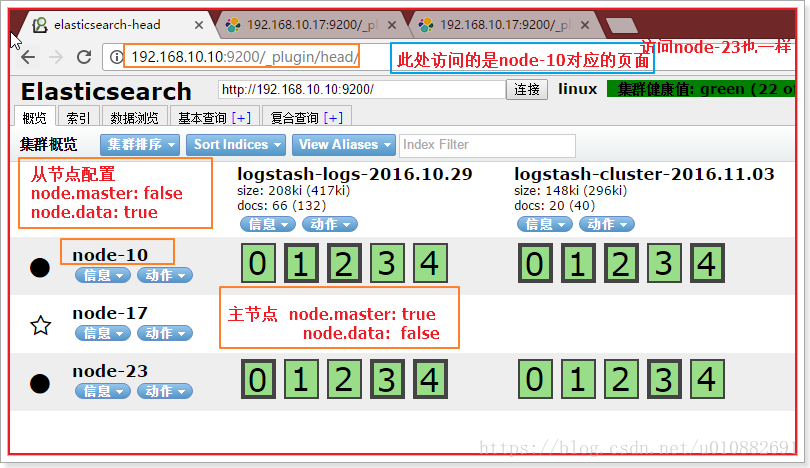The width and height of the screenshot is (810, 468).
Task: Close the elasticsearch-head tab
Action: click(199, 25)
